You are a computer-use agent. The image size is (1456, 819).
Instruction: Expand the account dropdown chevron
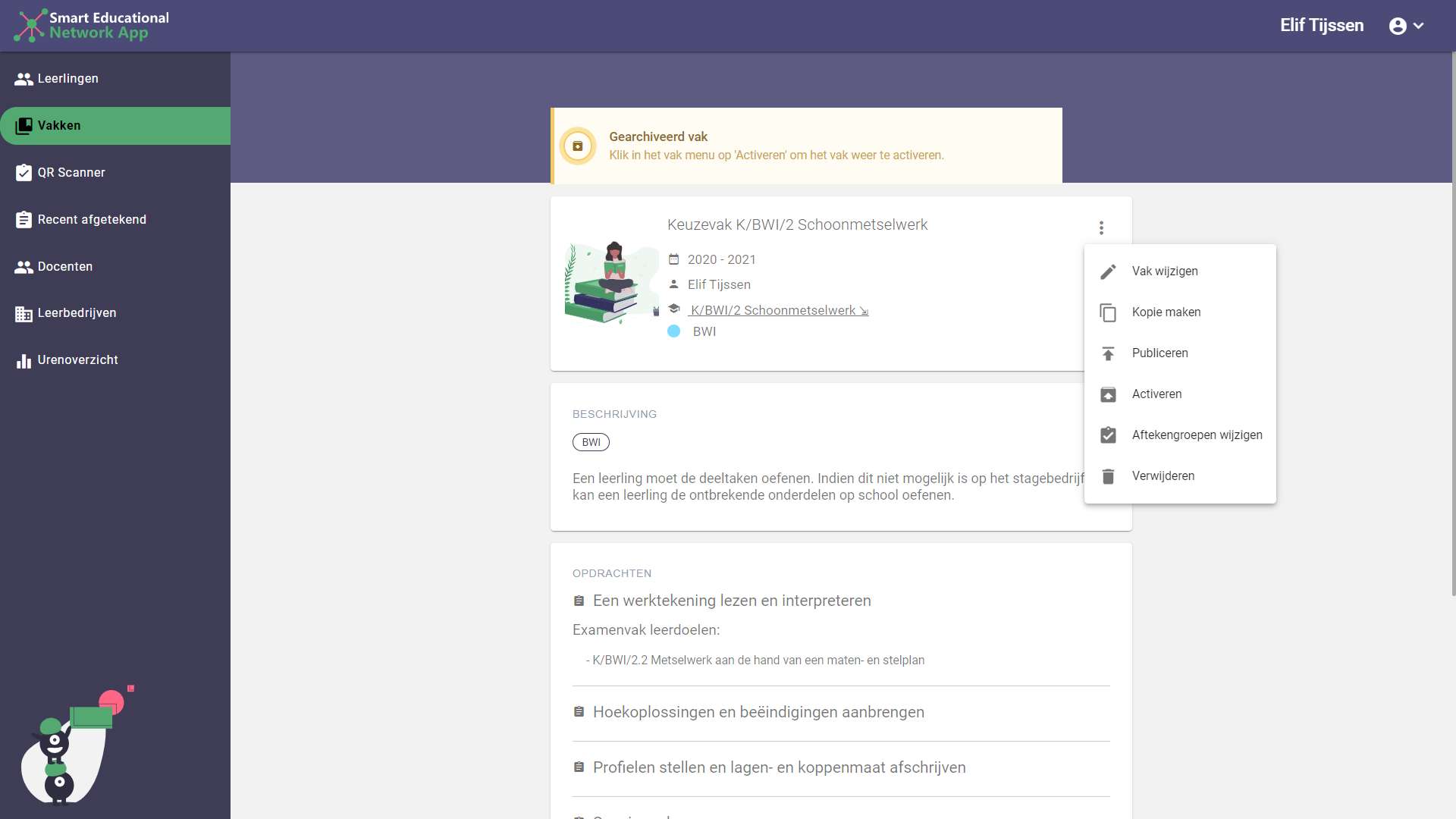(1419, 26)
